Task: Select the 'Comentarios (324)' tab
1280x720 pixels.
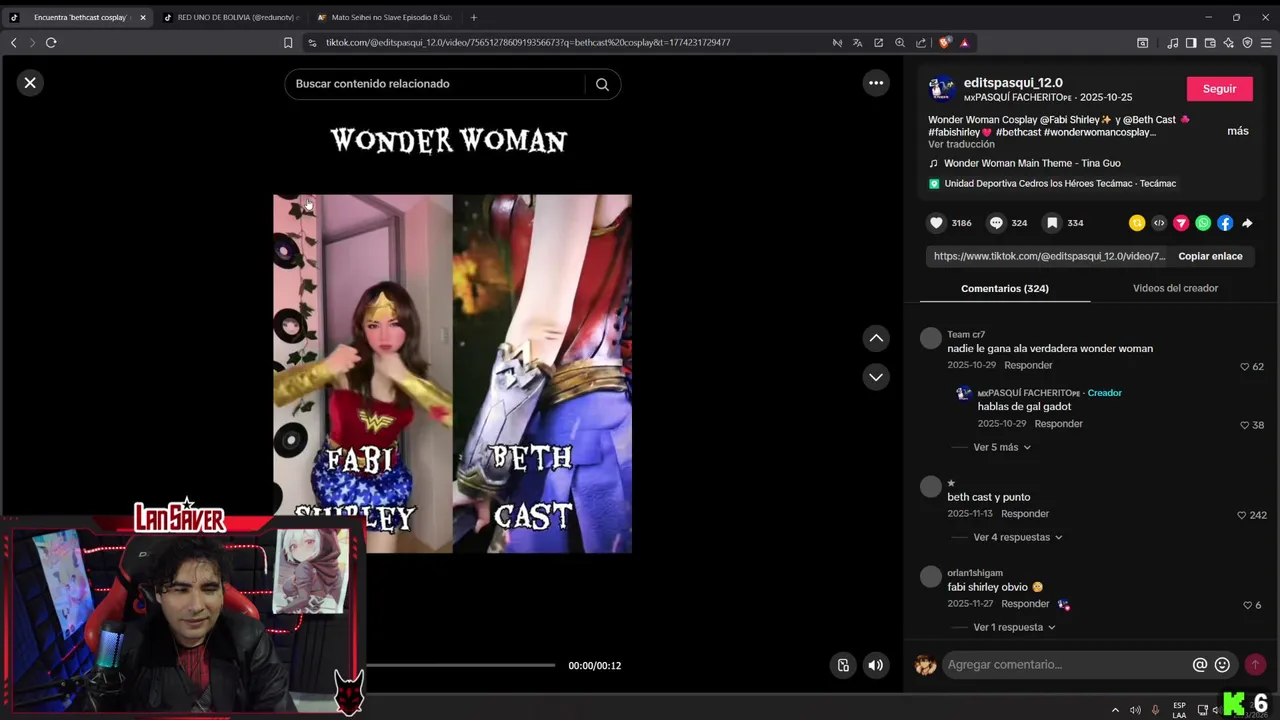Action: click(1005, 288)
